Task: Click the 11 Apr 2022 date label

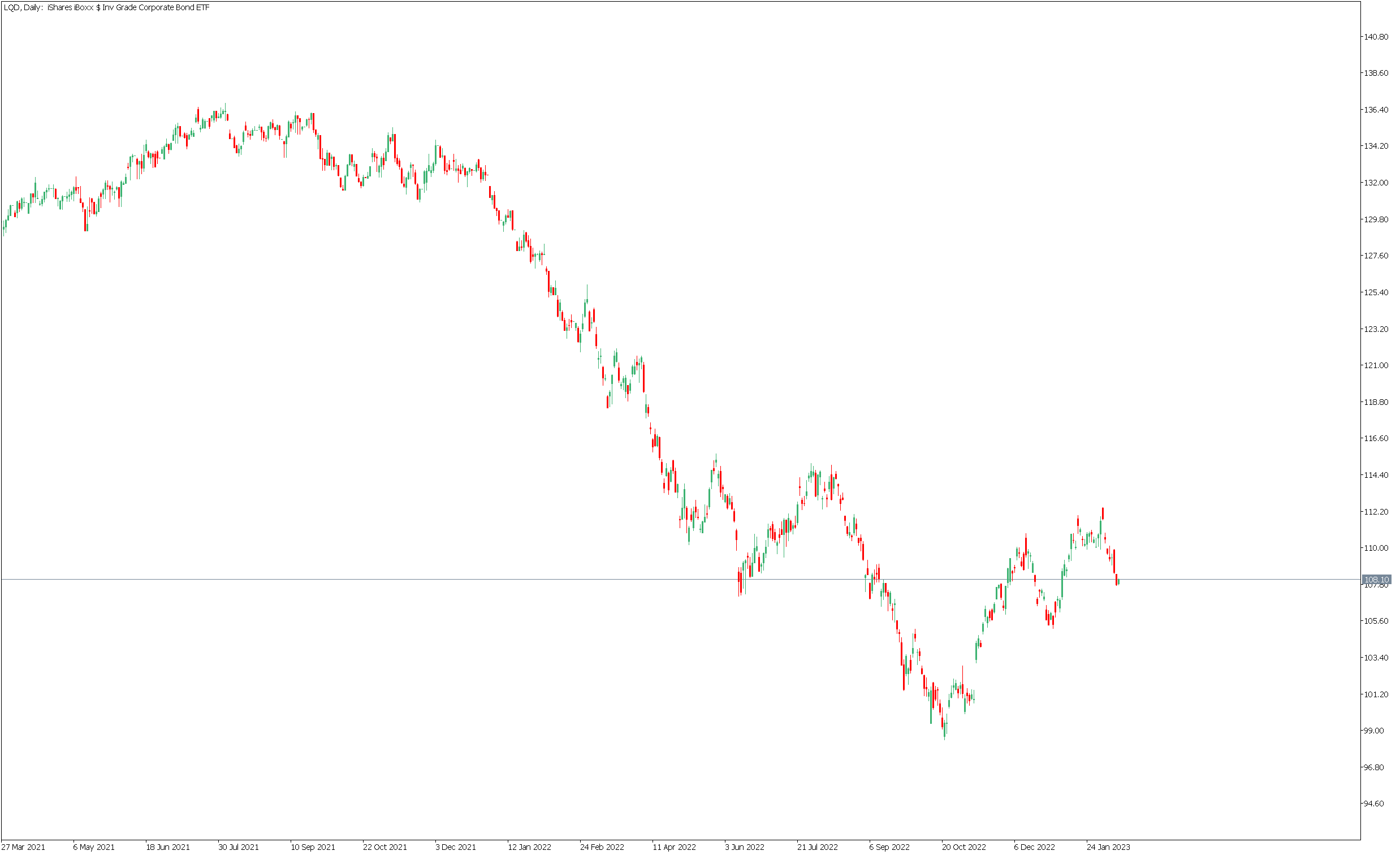Action: tap(675, 847)
